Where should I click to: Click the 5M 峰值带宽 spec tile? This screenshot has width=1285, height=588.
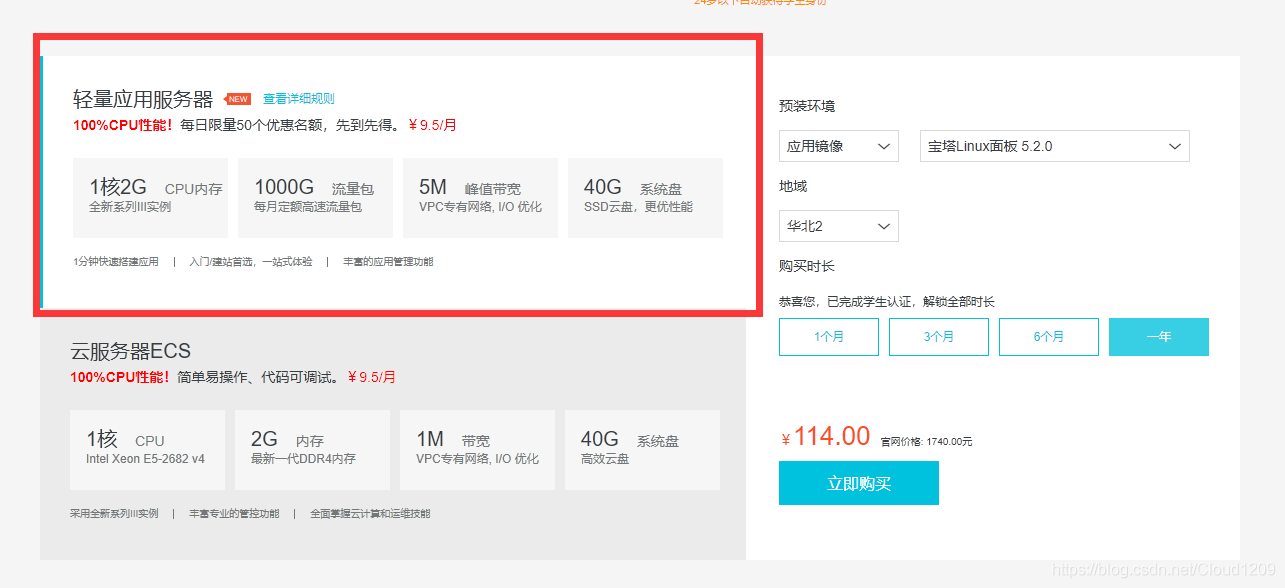click(480, 197)
